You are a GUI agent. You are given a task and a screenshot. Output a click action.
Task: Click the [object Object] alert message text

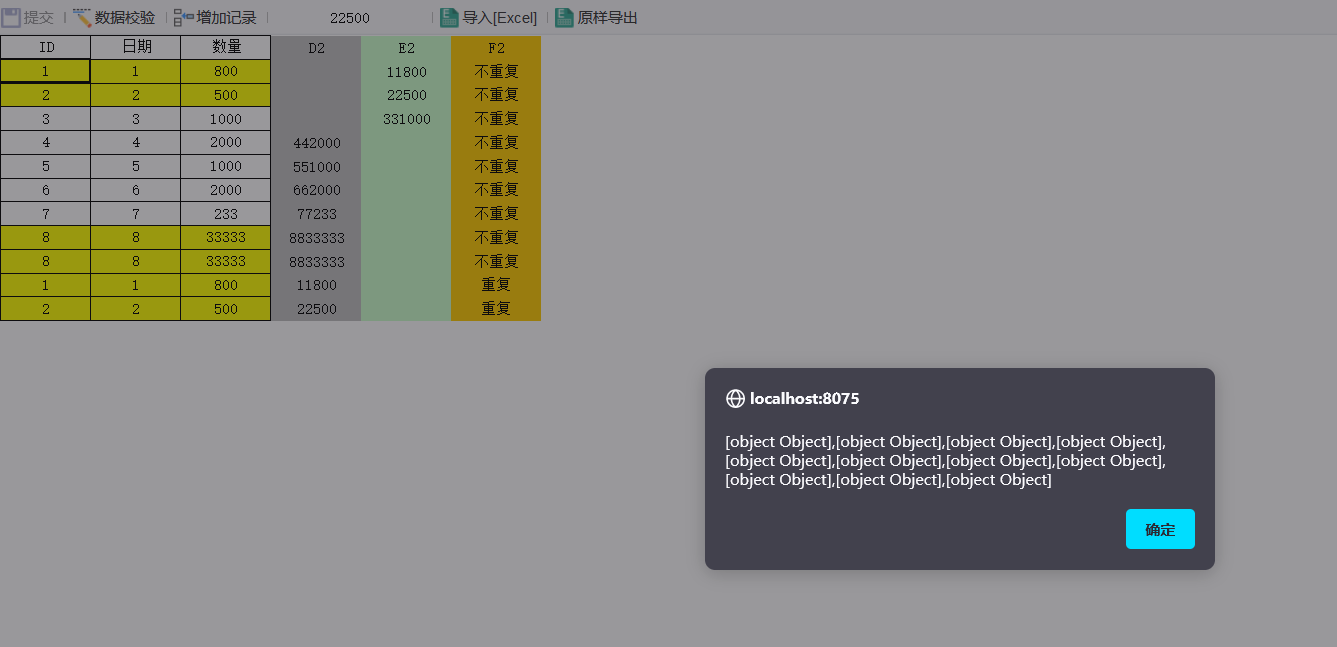(x=945, y=461)
